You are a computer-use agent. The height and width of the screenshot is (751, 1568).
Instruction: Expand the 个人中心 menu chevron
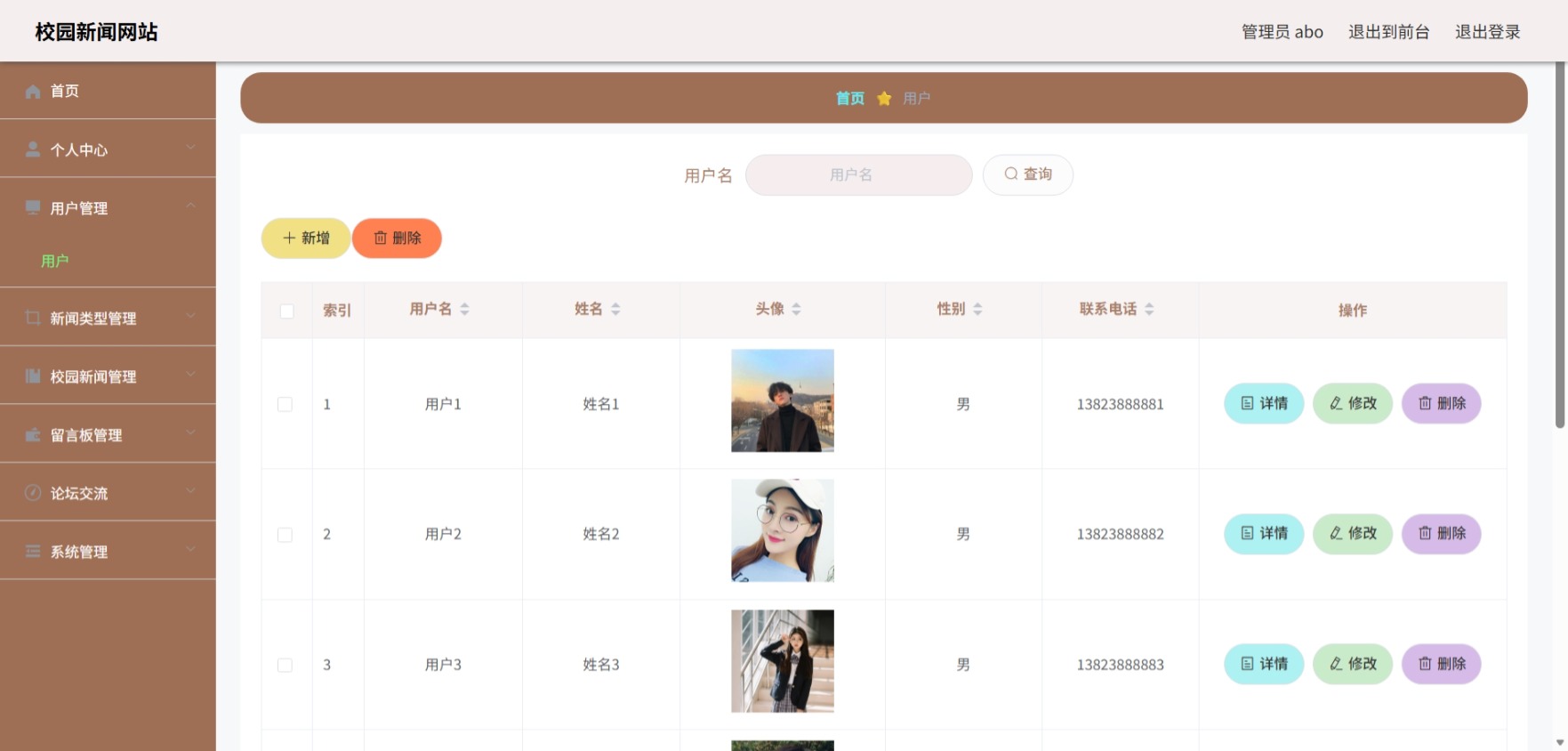190,148
